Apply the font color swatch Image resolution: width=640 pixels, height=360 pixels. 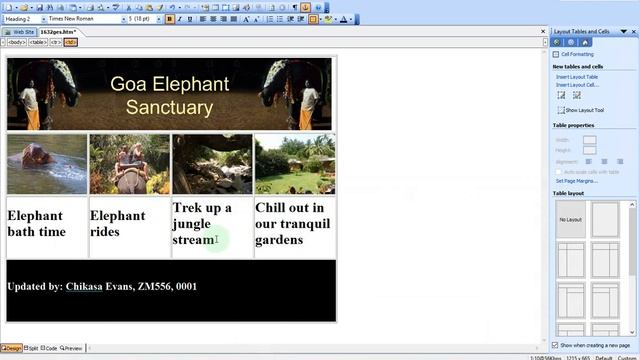tap(343, 19)
